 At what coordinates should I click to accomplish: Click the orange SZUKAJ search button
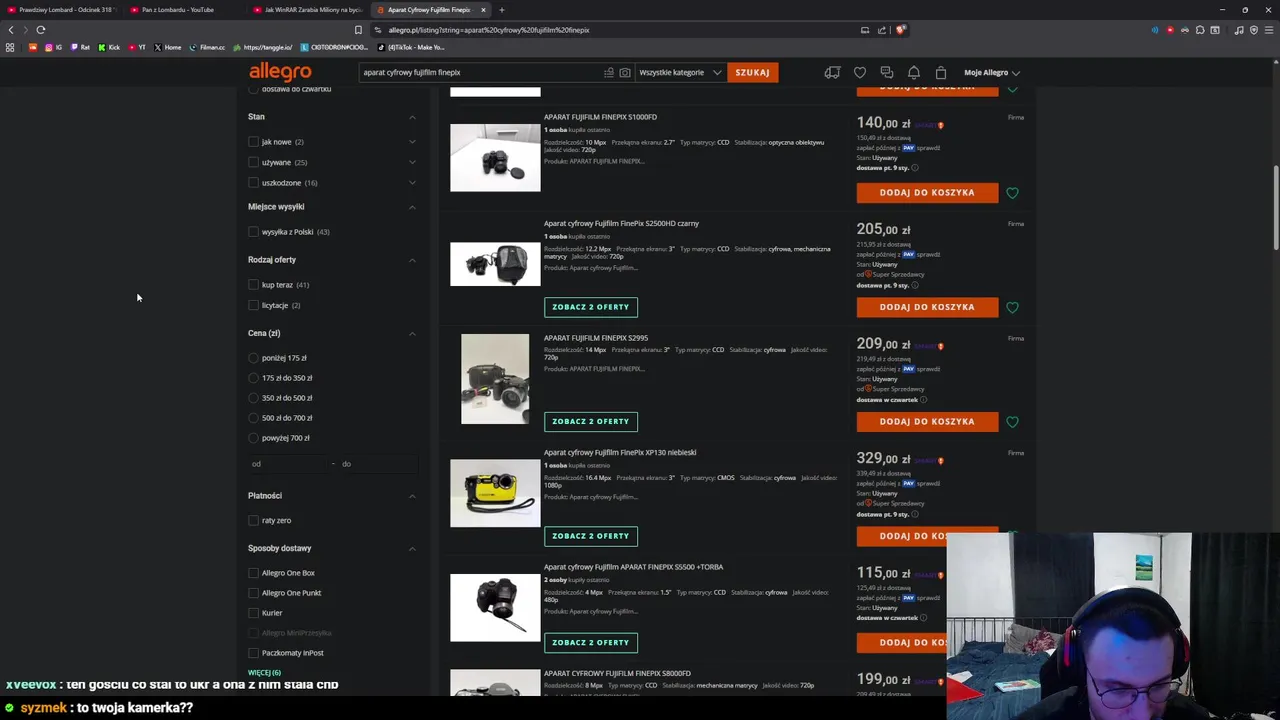click(x=752, y=72)
